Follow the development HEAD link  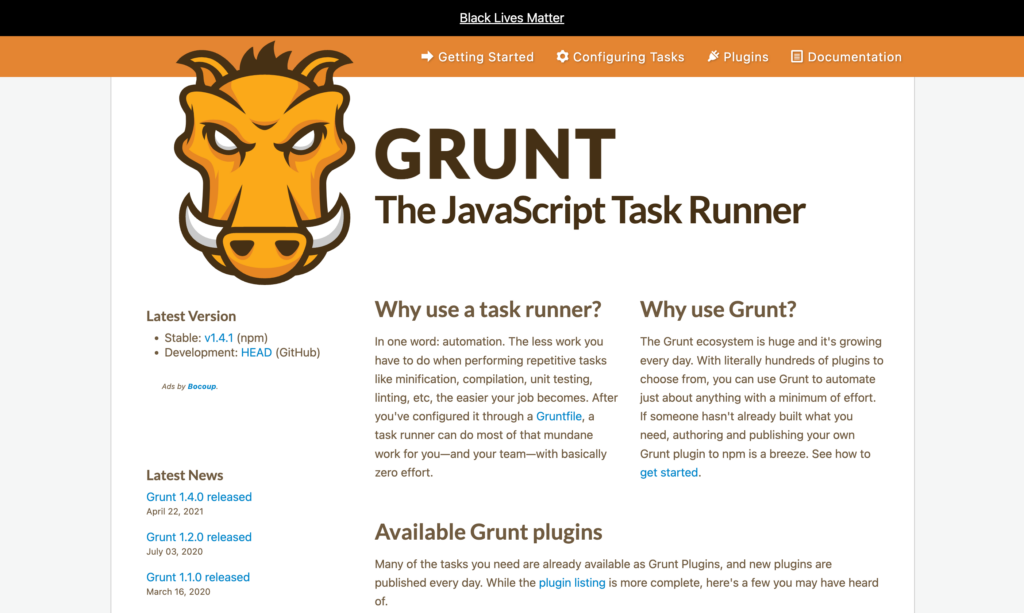coord(256,353)
